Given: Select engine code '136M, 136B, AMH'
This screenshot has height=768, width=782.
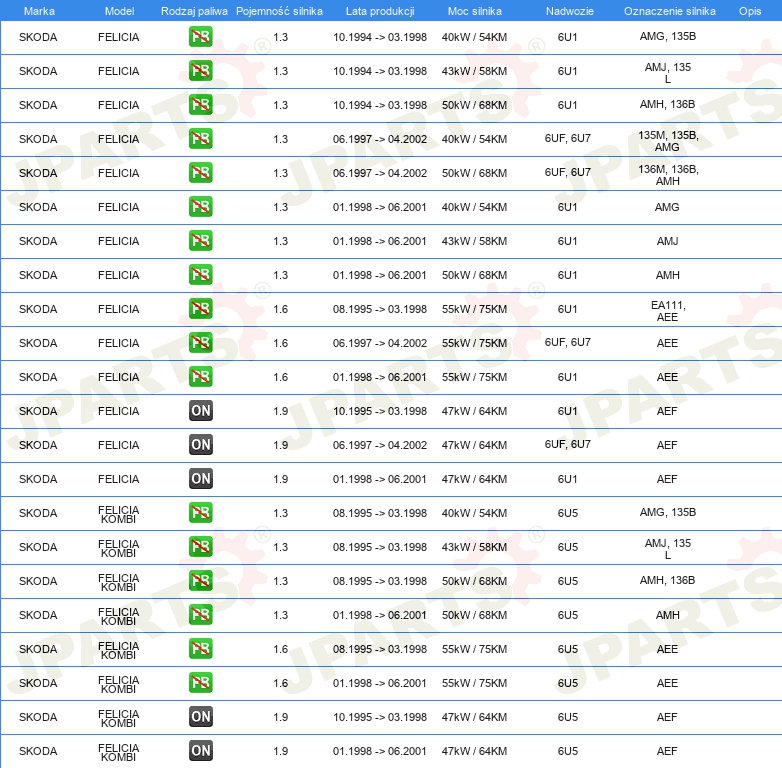Looking at the screenshot, I should 668,175.
